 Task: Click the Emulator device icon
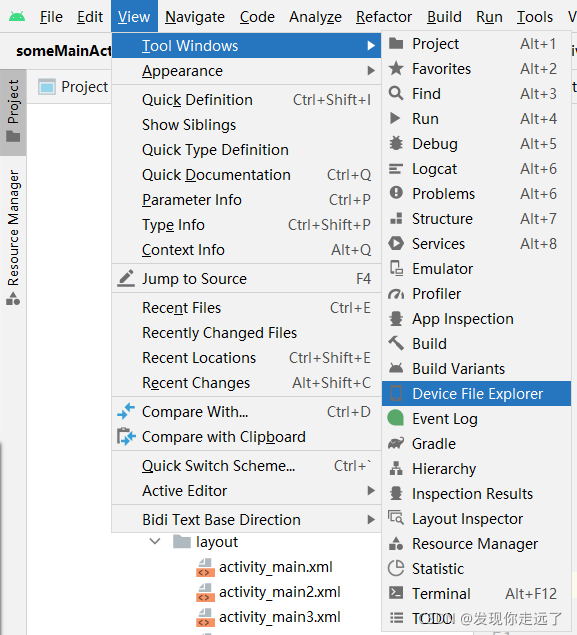(x=396, y=268)
